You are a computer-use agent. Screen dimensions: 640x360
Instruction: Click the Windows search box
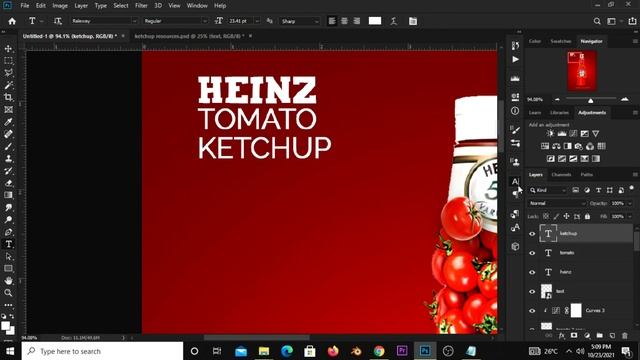point(102,351)
